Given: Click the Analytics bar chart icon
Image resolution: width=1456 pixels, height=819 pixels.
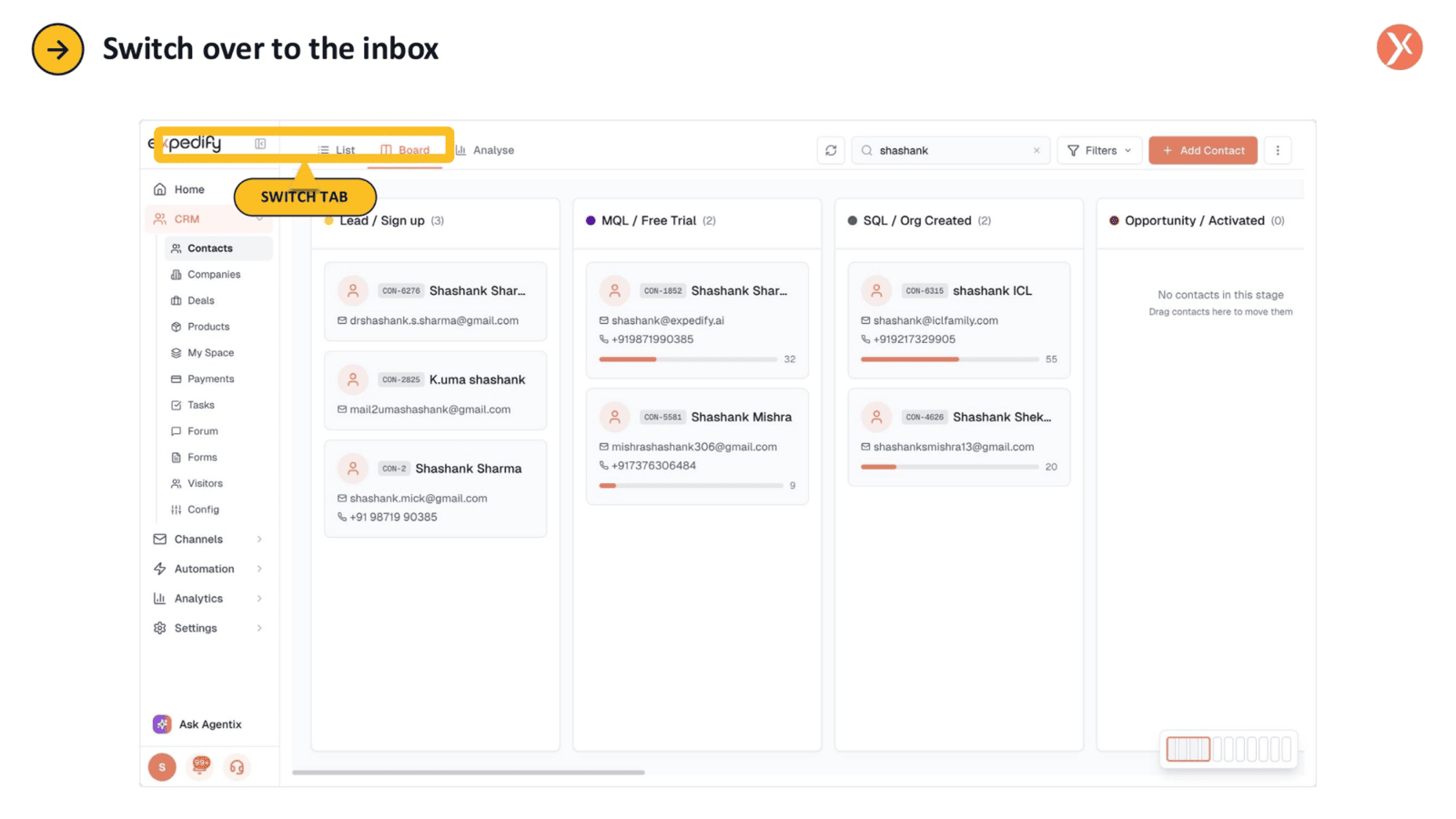Looking at the screenshot, I should [x=160, y=599].
